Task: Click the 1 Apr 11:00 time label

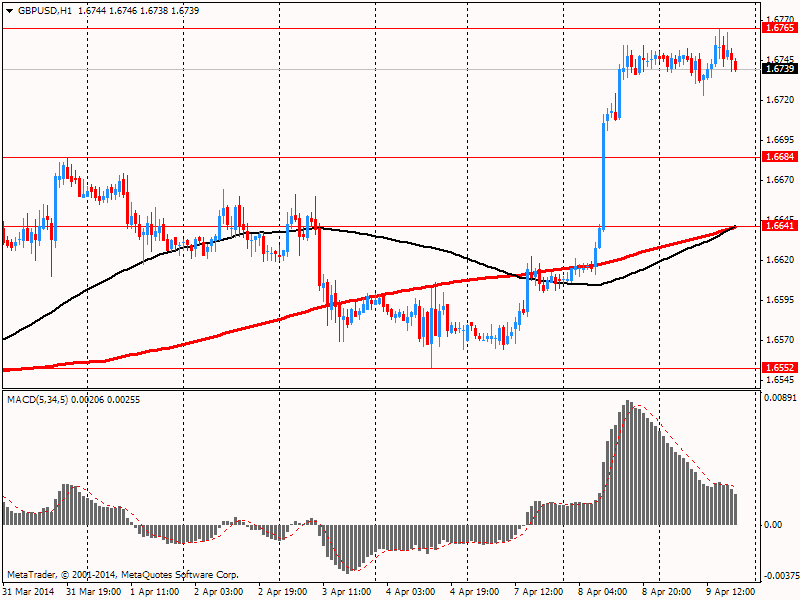Action: pos(155,592)
